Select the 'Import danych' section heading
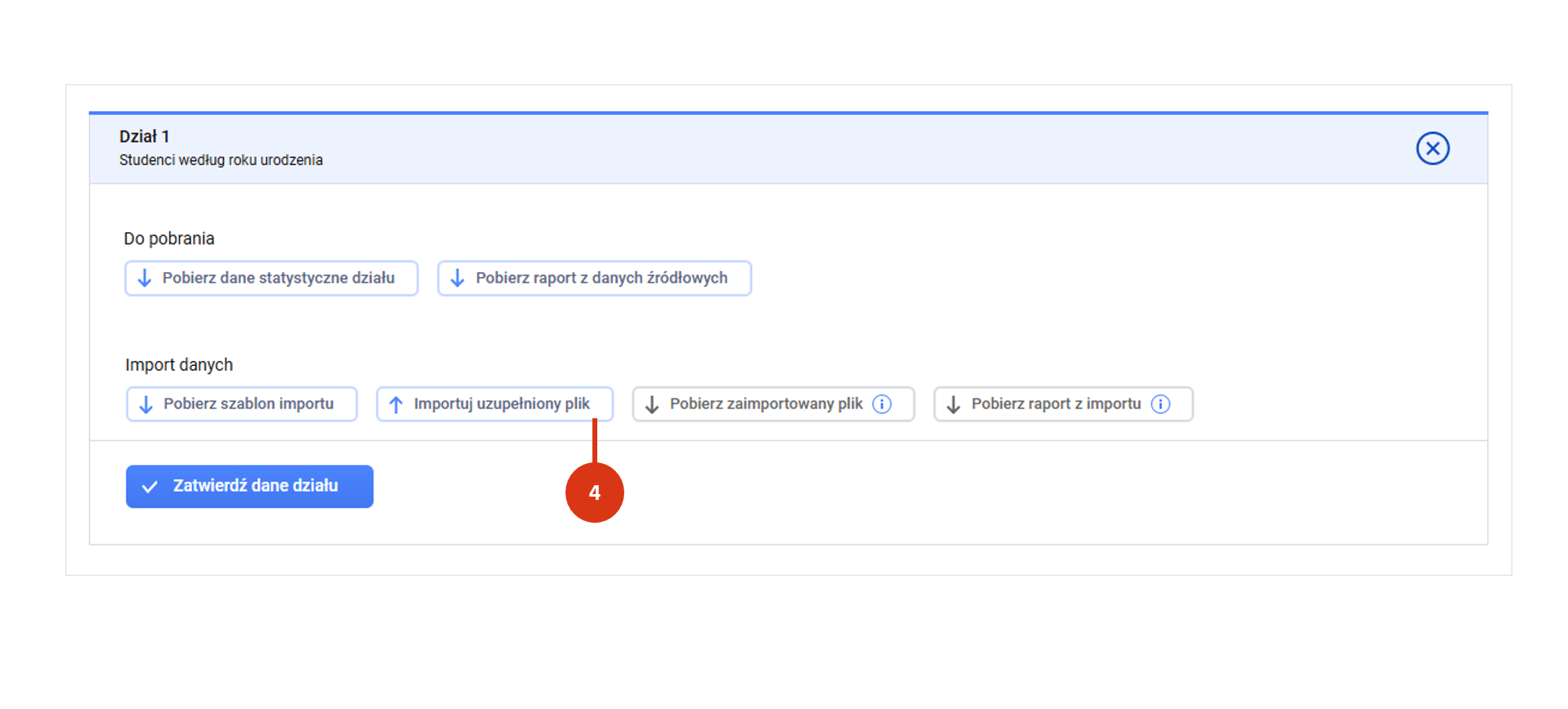Screen dimensions: 1568x709 (179, 365)
